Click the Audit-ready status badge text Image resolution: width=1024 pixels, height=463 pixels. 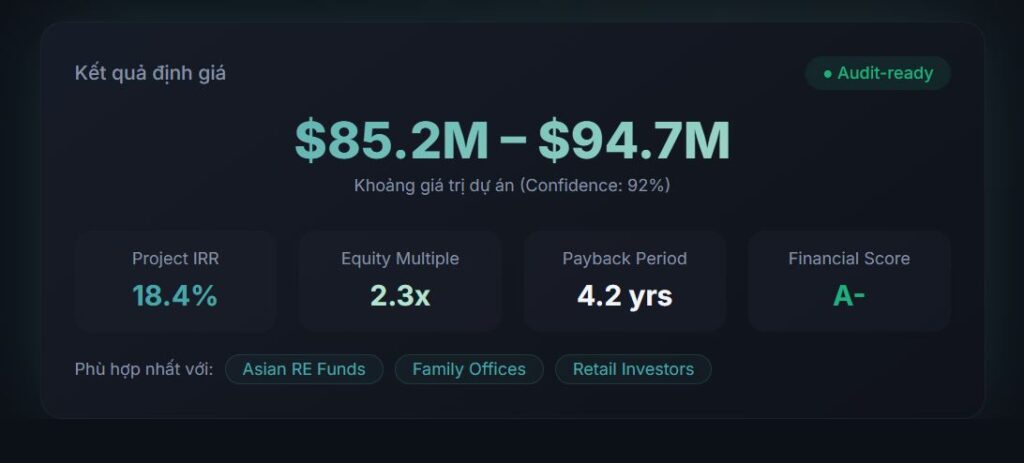(x=885, y=73)
